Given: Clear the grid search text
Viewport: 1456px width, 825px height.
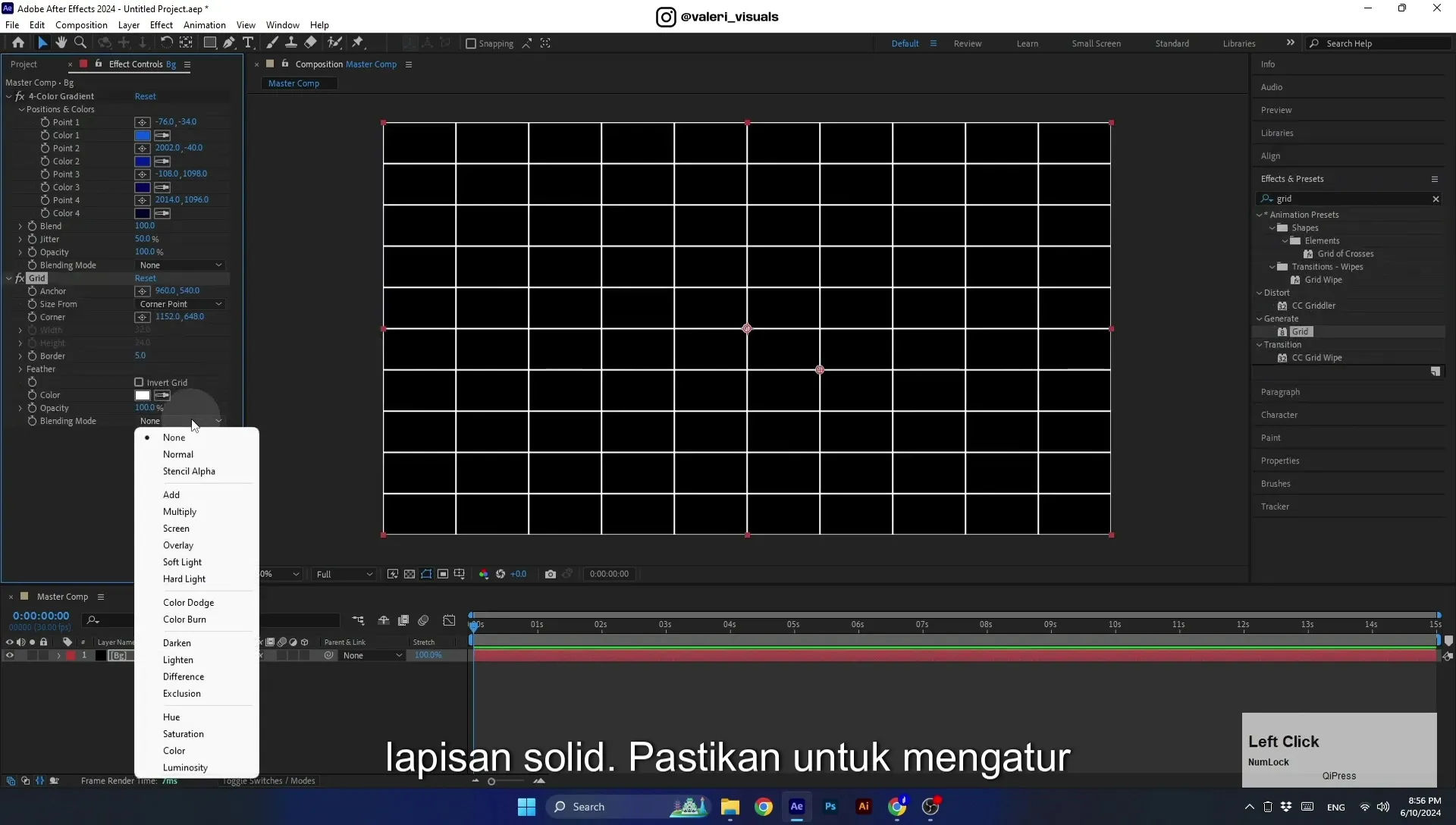Looking at the screenshot, I should coord(1436,199).
